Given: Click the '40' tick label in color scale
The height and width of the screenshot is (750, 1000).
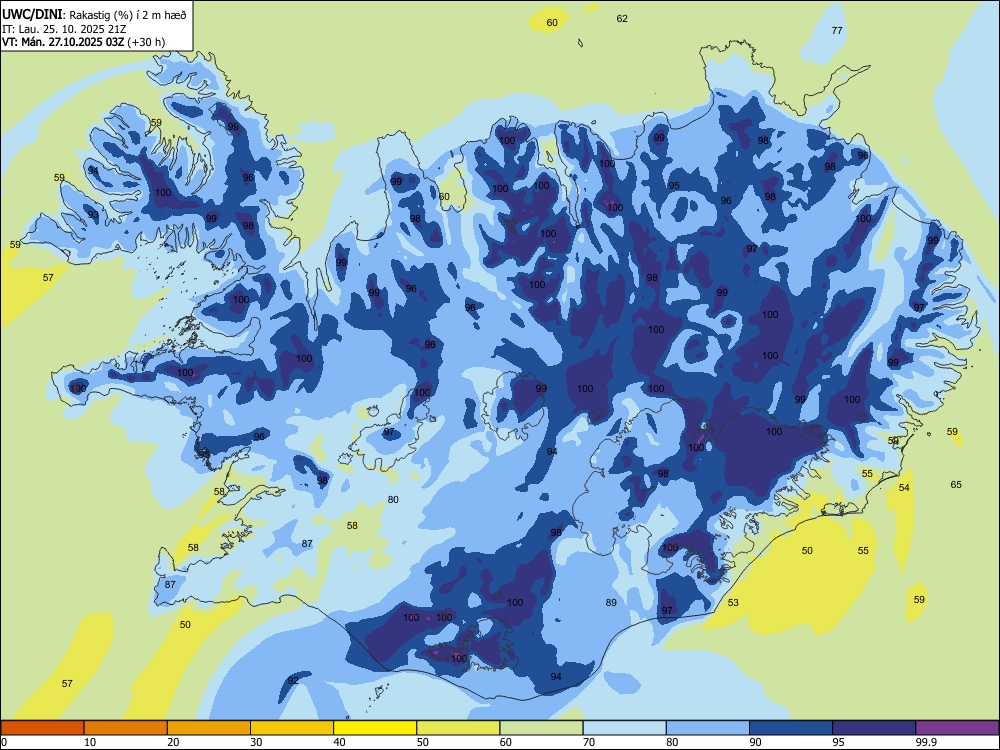Looking at the screenshot, I should pos(339,742).
